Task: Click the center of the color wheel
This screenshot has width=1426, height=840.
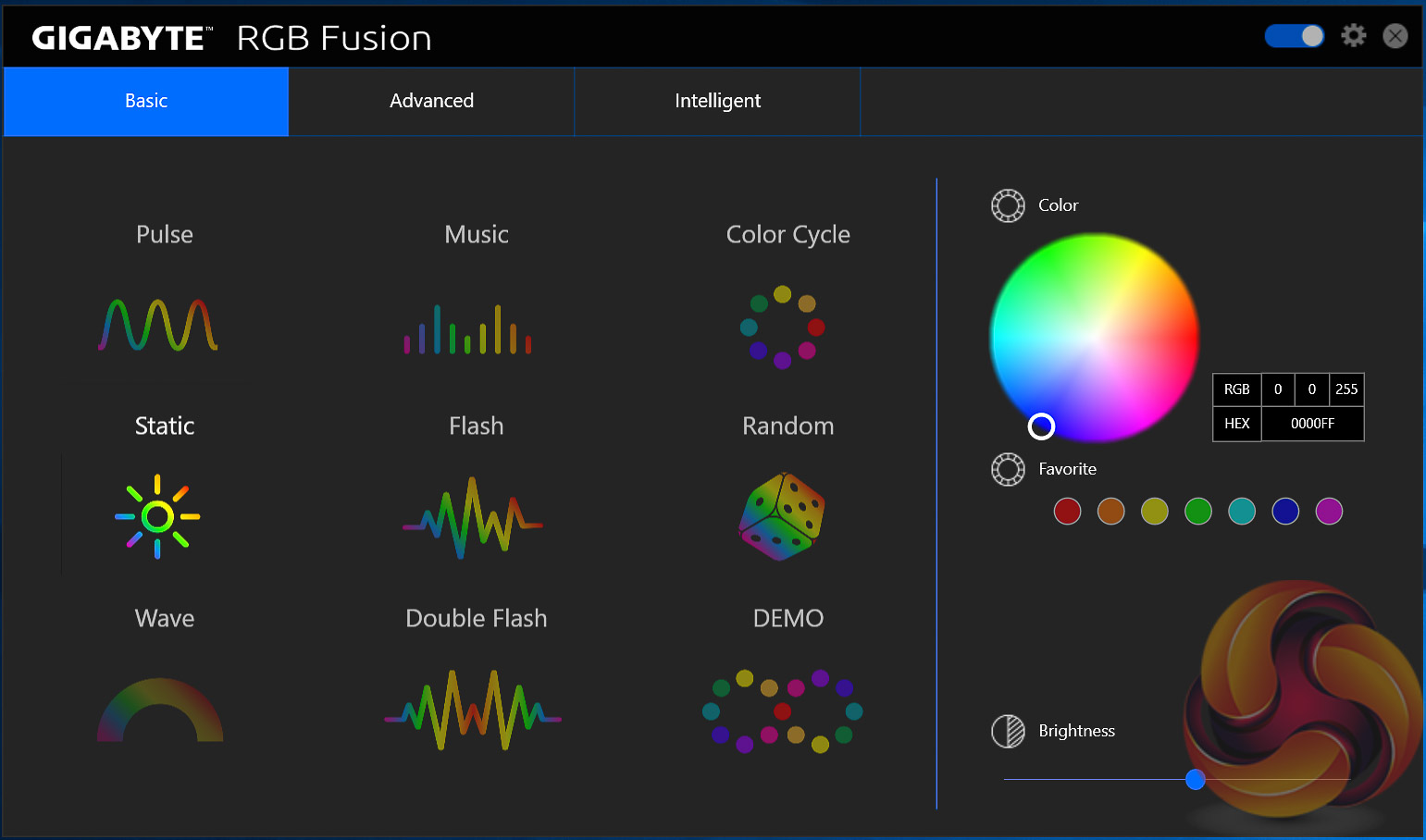Action: [1095, 338]
